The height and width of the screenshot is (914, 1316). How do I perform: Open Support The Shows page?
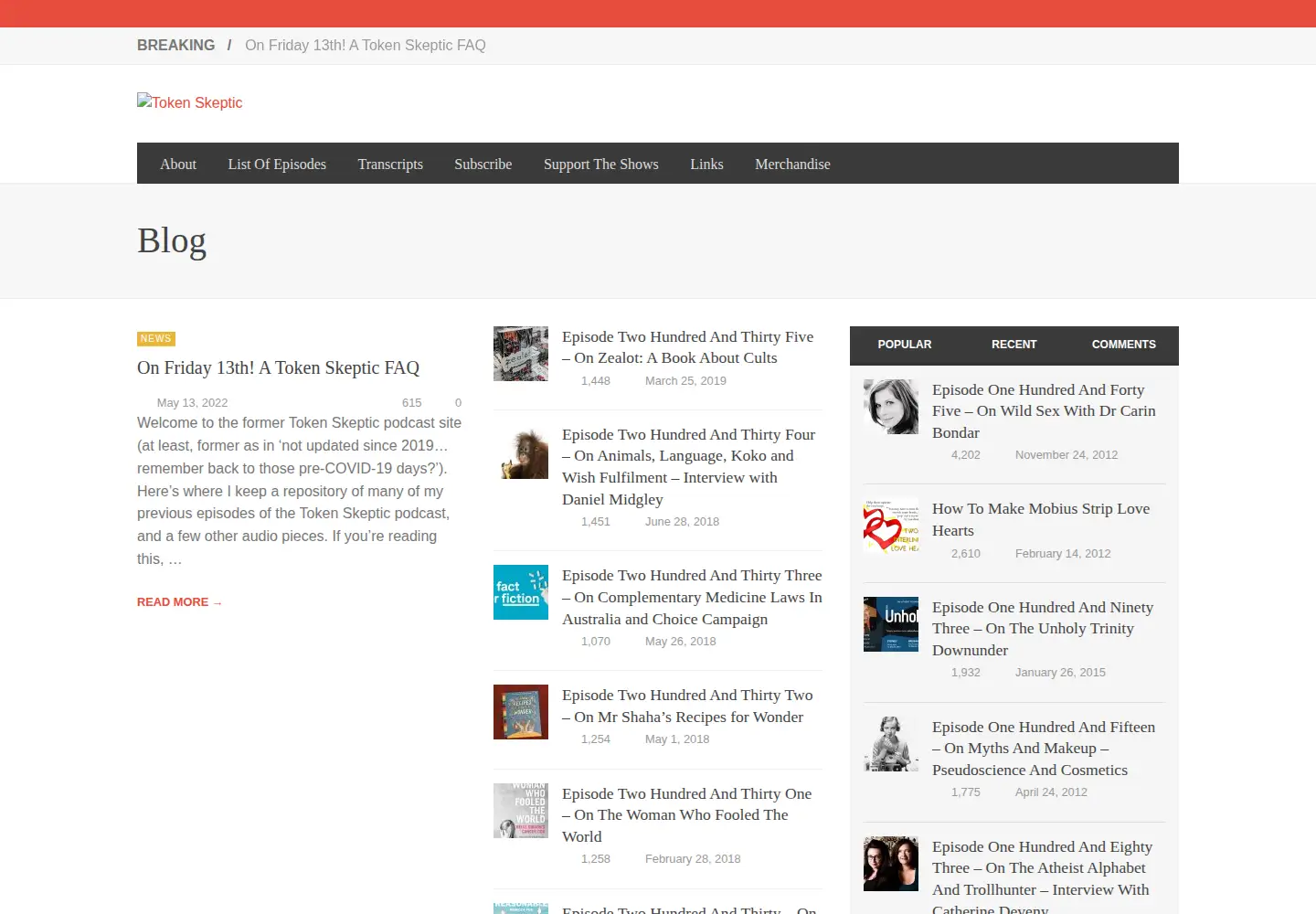click(600, 164)
